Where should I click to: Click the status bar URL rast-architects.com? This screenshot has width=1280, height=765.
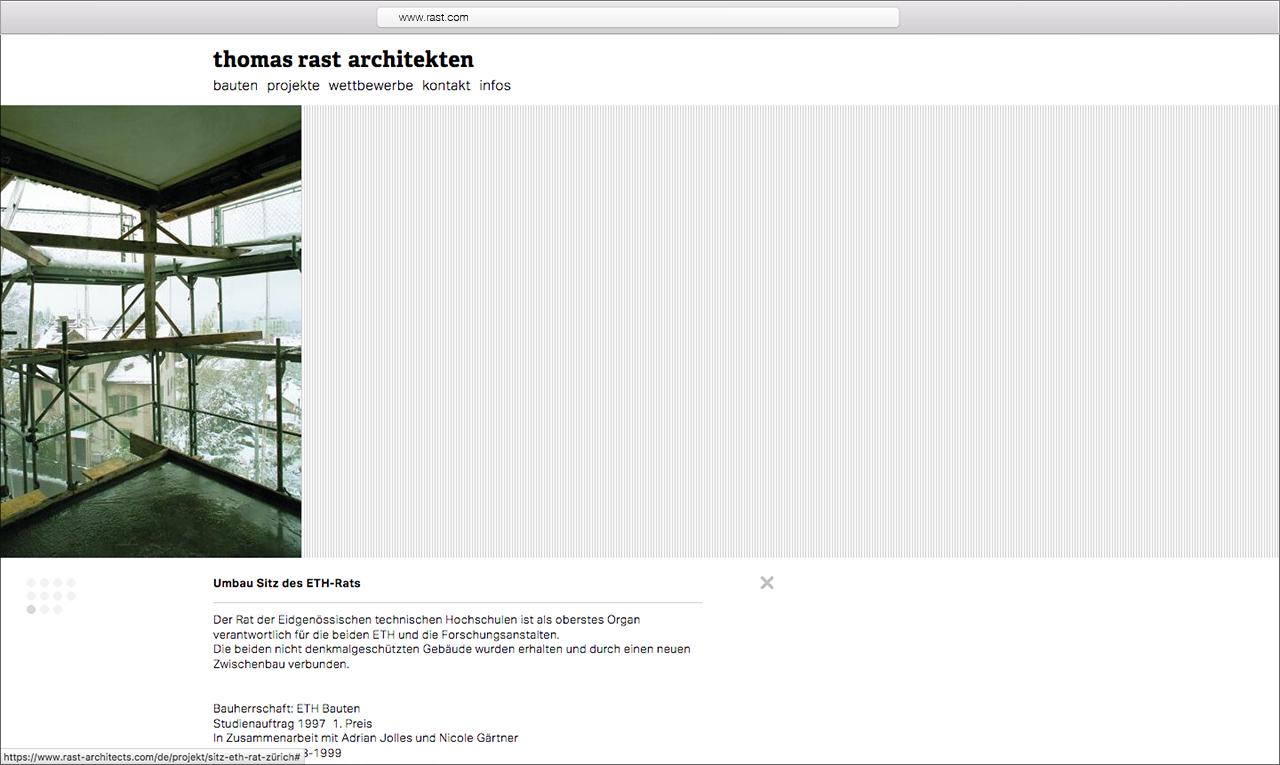click(151, 757)
